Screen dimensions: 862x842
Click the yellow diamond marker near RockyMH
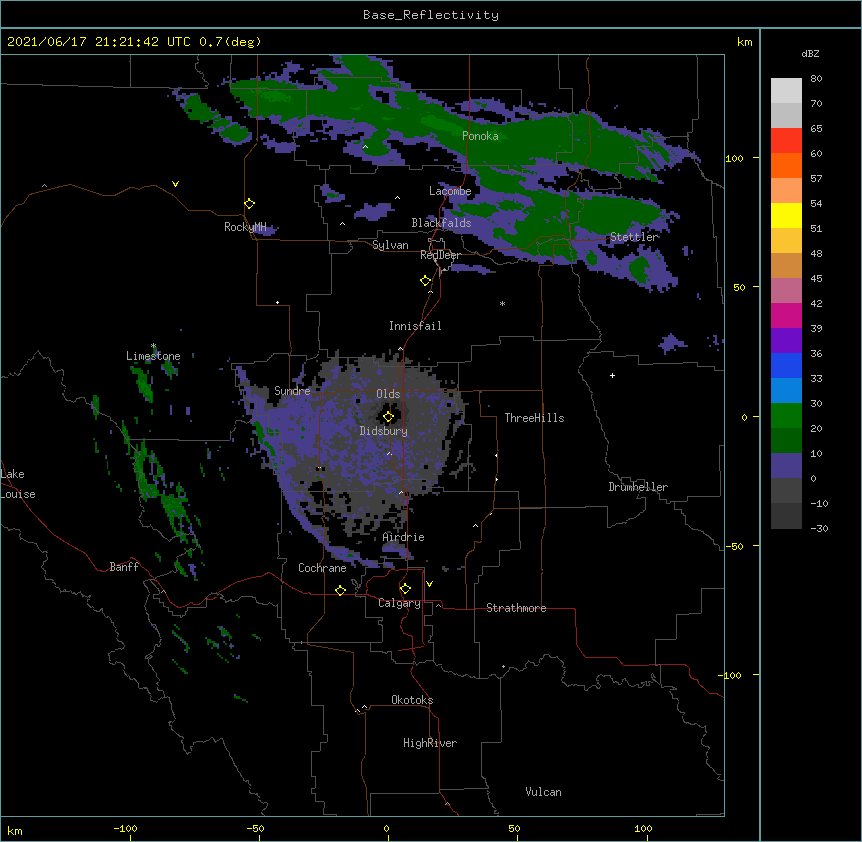250,204
